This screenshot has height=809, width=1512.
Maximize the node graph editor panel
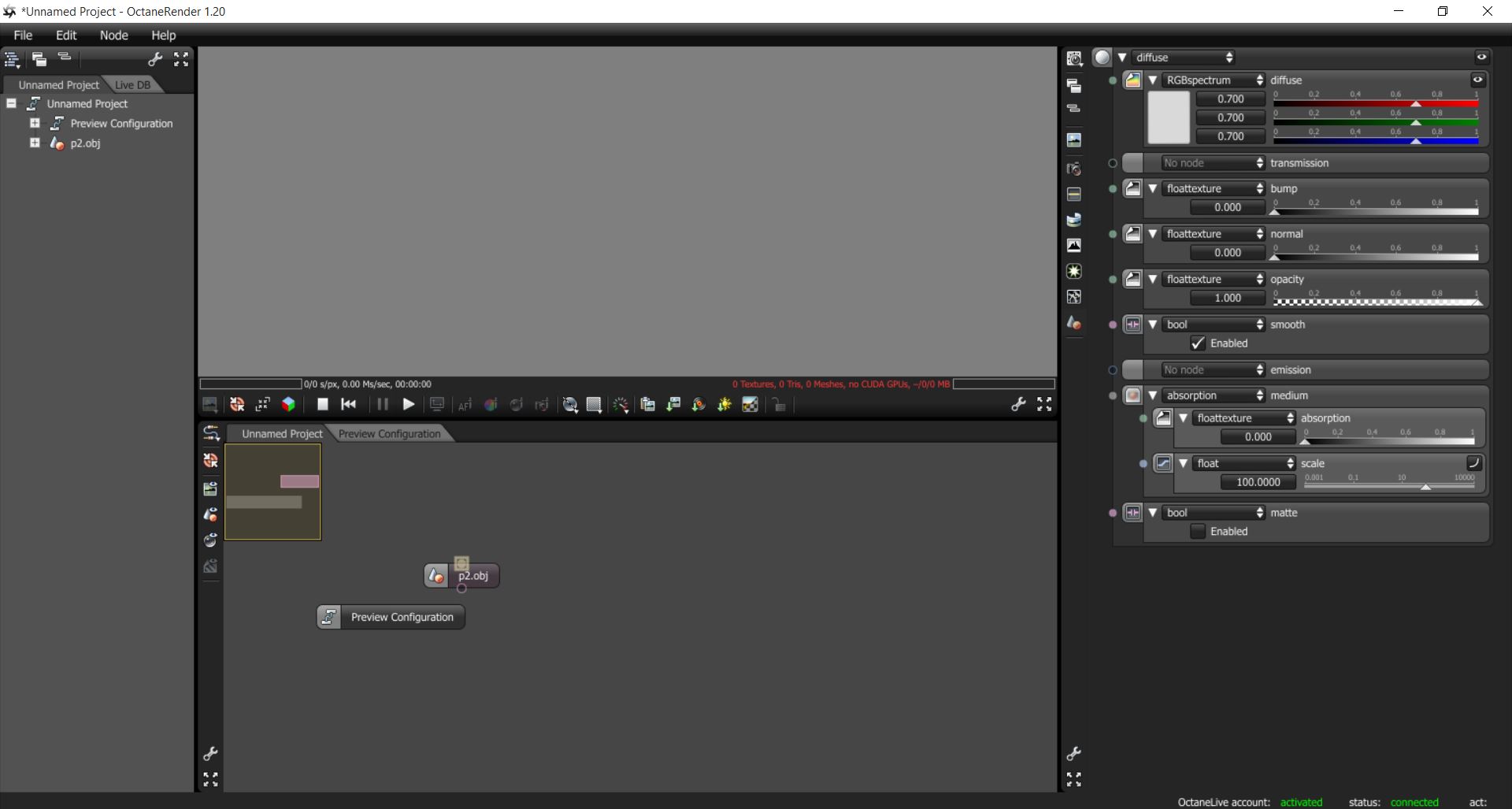[210, 779]
